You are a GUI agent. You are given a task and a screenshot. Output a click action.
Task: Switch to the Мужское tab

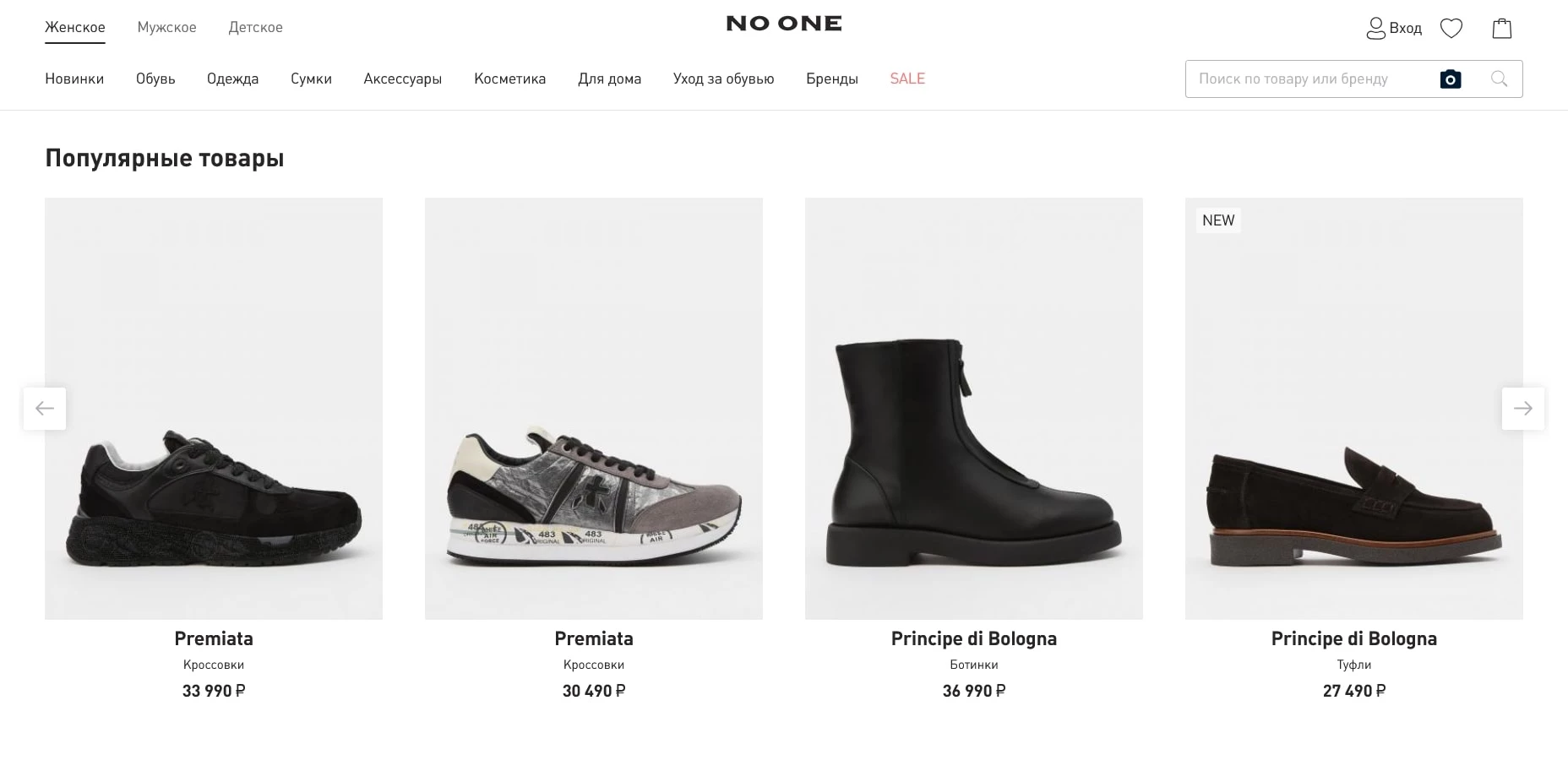[x=166, y=28]
